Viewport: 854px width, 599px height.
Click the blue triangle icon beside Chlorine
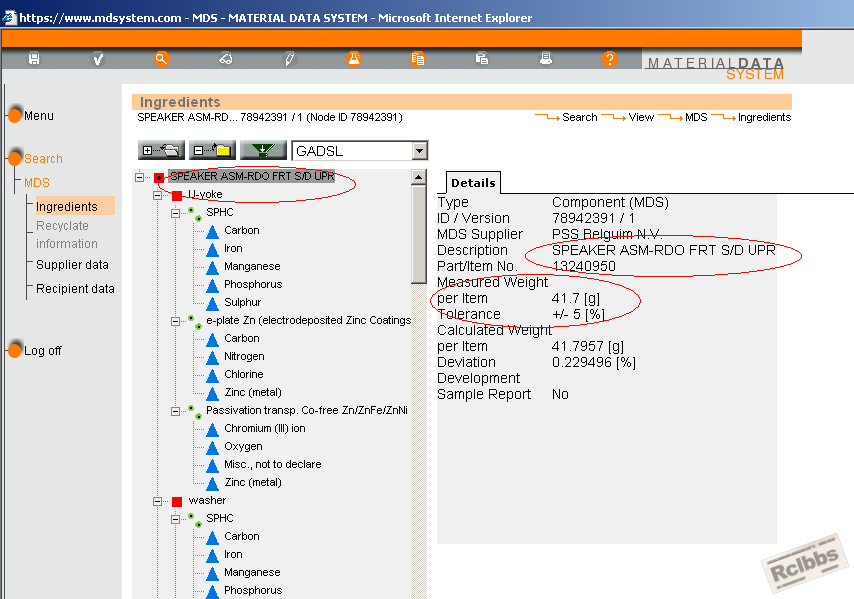coord(212,376)
